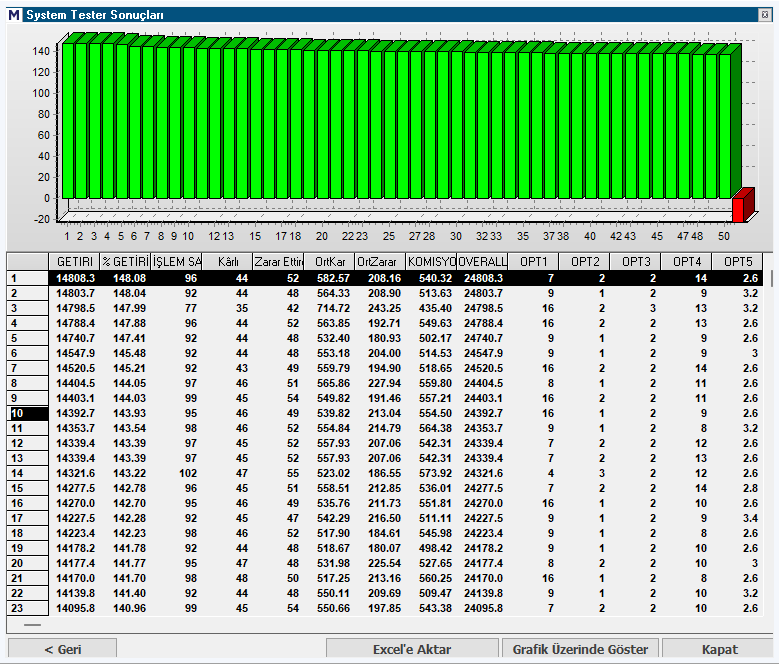Click chart x-axis label 25

(389, 236)
